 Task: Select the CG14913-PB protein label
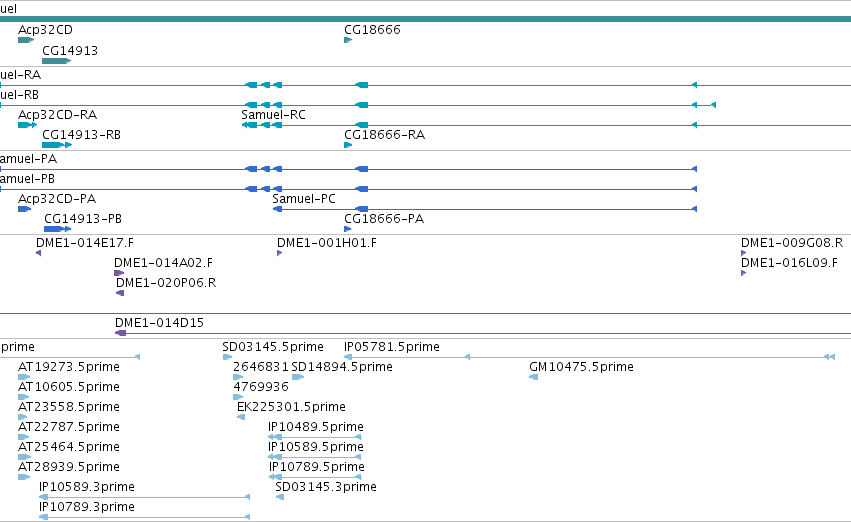tap(83, 219)
